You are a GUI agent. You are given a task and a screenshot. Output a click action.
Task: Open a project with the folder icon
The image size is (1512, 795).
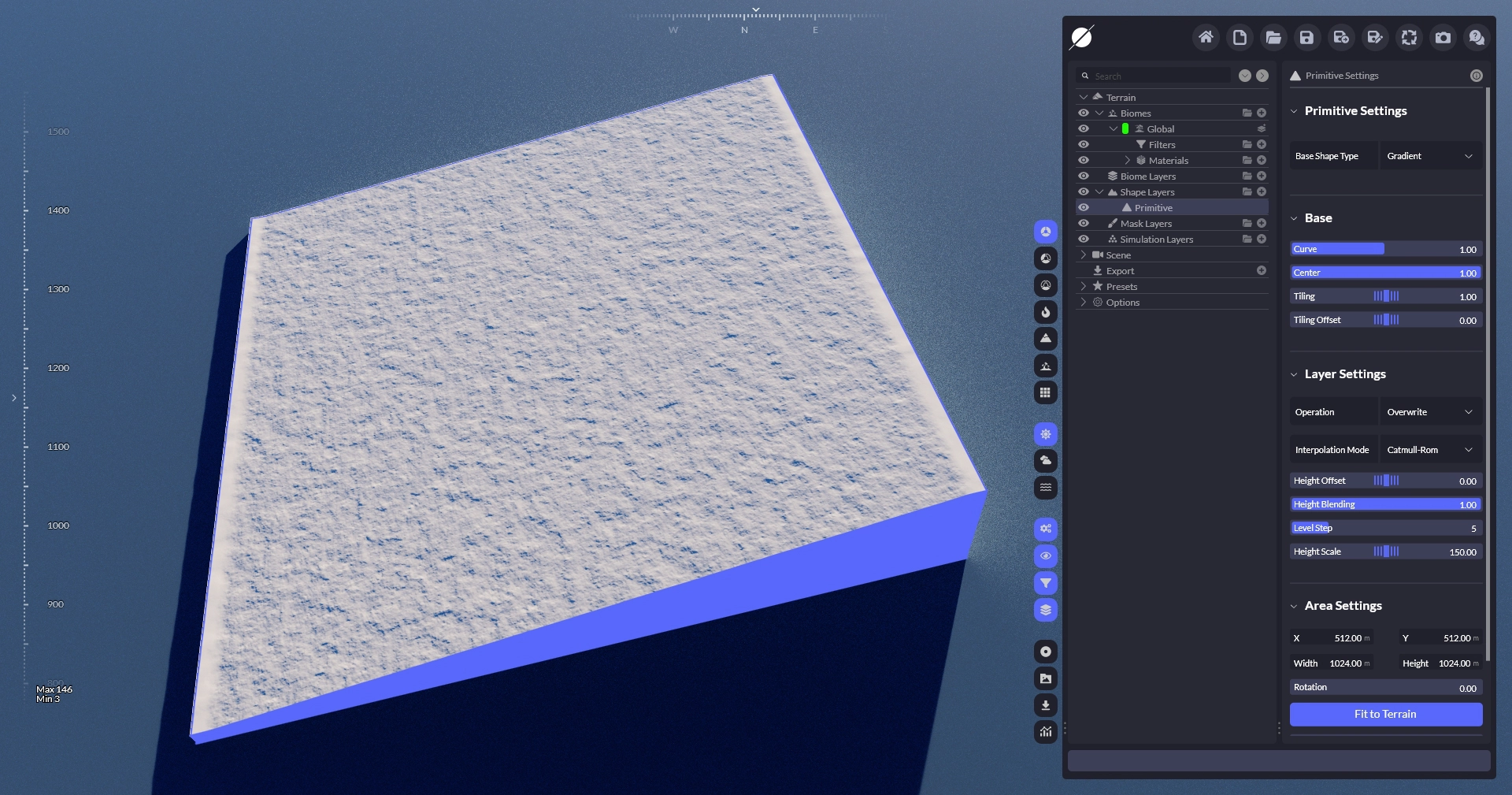pos(1273,37)
